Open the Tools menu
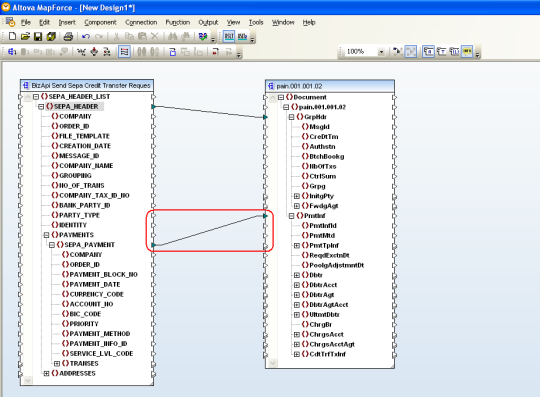 256,22
